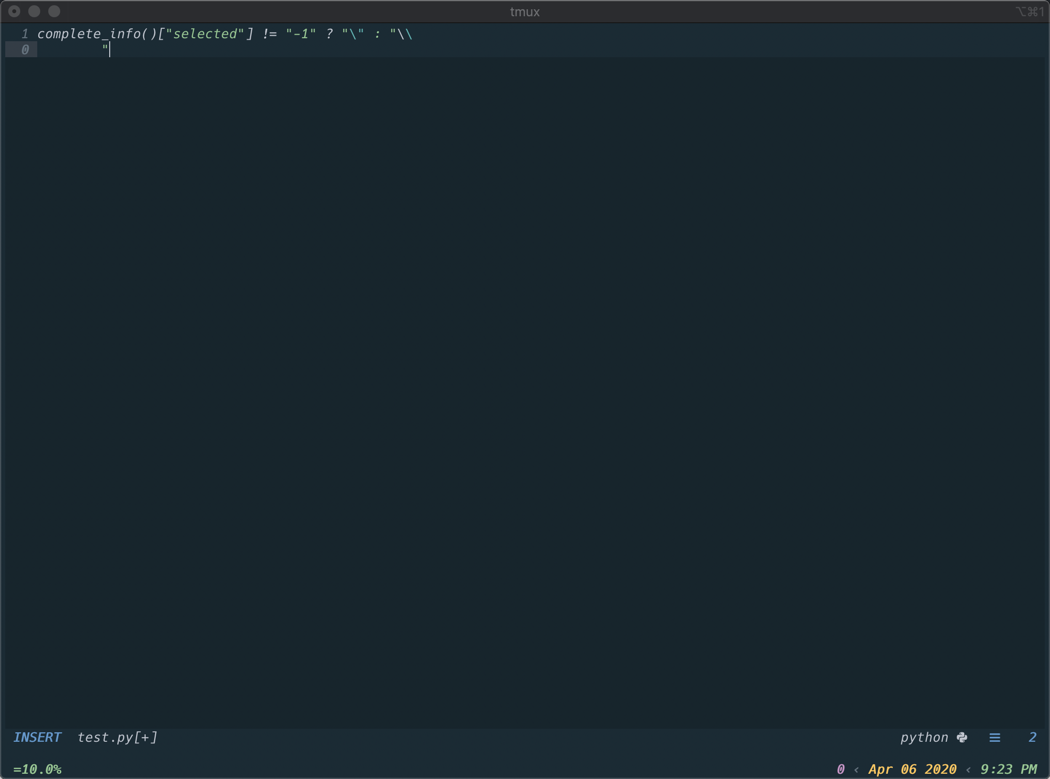Image resolution: width=1050 pixels, height=779 pixels.
Task: Click the python filetype label
Action: [923, 737]
